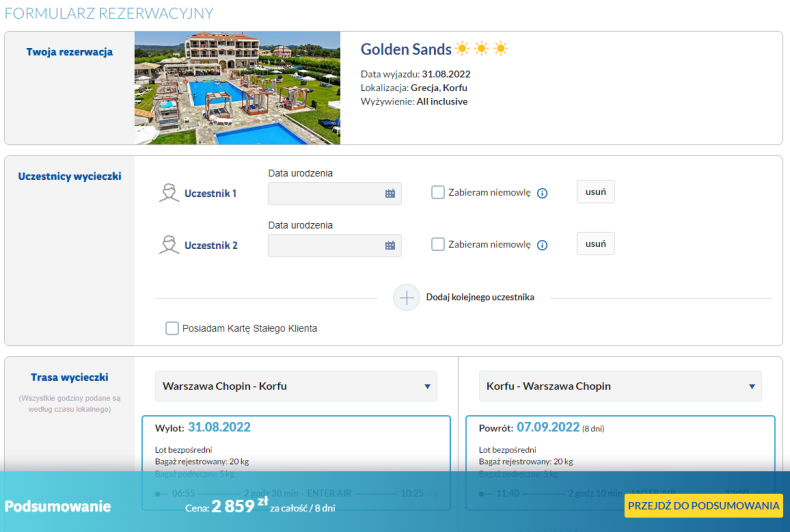Remove Uczestnik 1 with usuń button
The height and width of the screenshot is (532, 790).
[596, 192]
